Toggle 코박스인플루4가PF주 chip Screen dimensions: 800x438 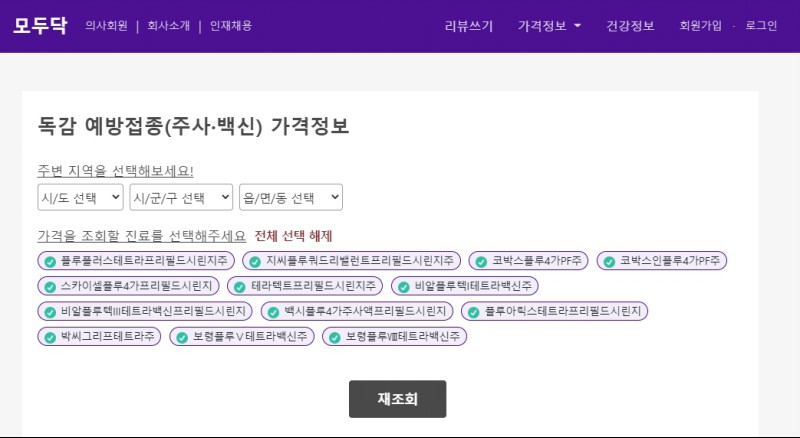[x=661, y=261]
